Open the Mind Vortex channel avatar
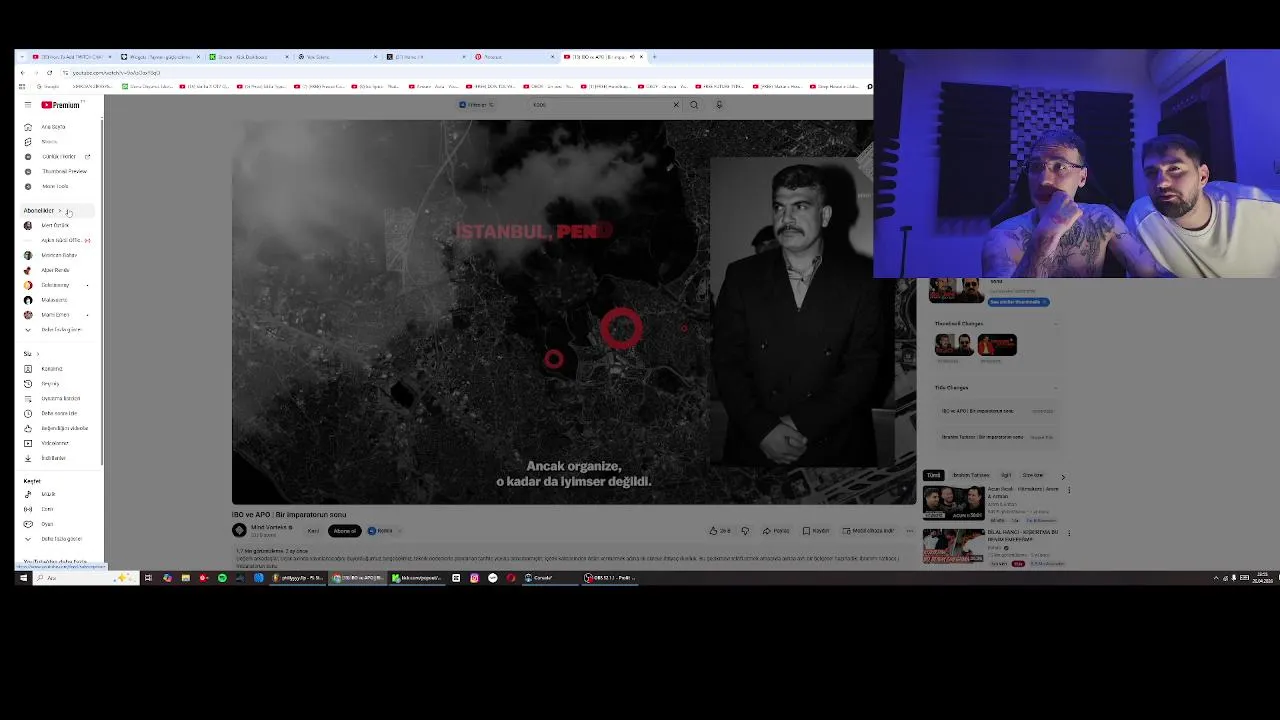This screenshot has width=1280, height=720. 239,531
